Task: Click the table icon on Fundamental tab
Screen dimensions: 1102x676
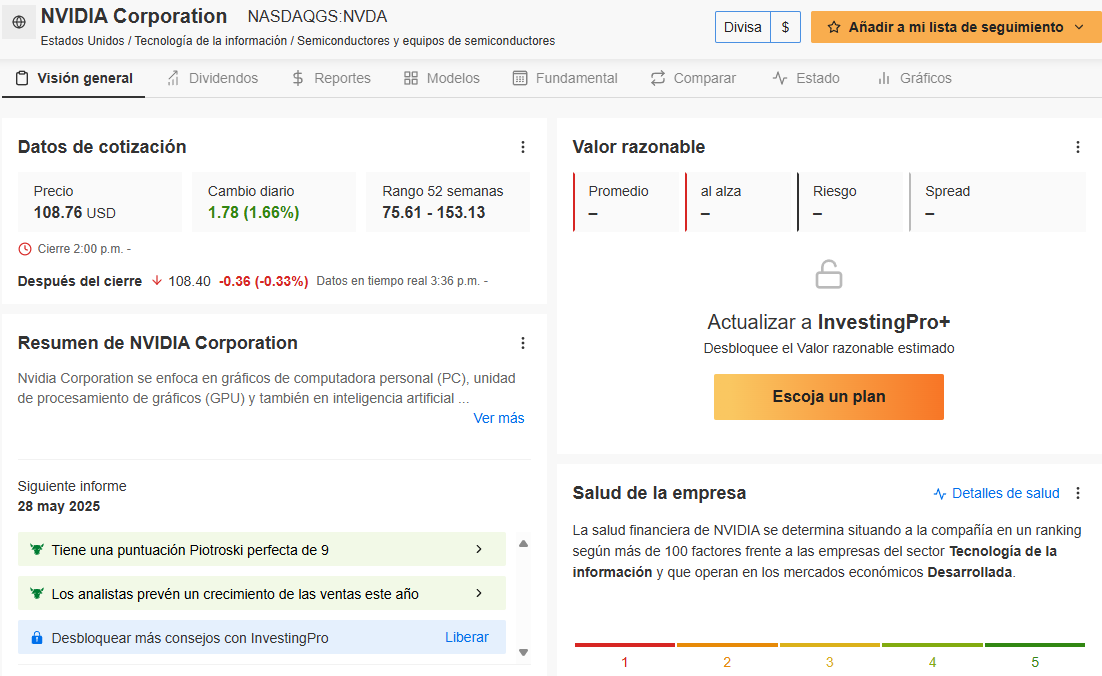Action: [x=520, y=78]
